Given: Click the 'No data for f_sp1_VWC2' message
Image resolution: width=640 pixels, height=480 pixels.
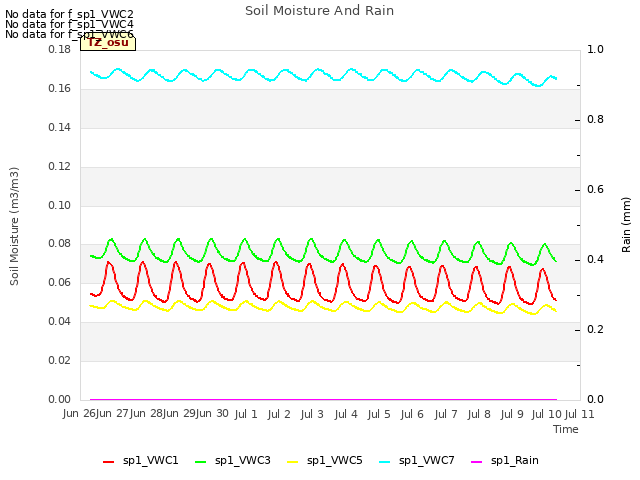Looking at the screenshot, I should [x=69, y=14].
